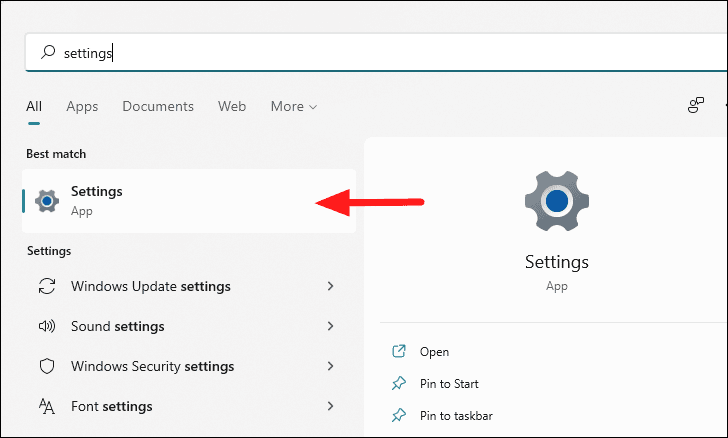The image size is (728, 438).
Task: Click the Sound speaker icon
Action: coord(47,326)
